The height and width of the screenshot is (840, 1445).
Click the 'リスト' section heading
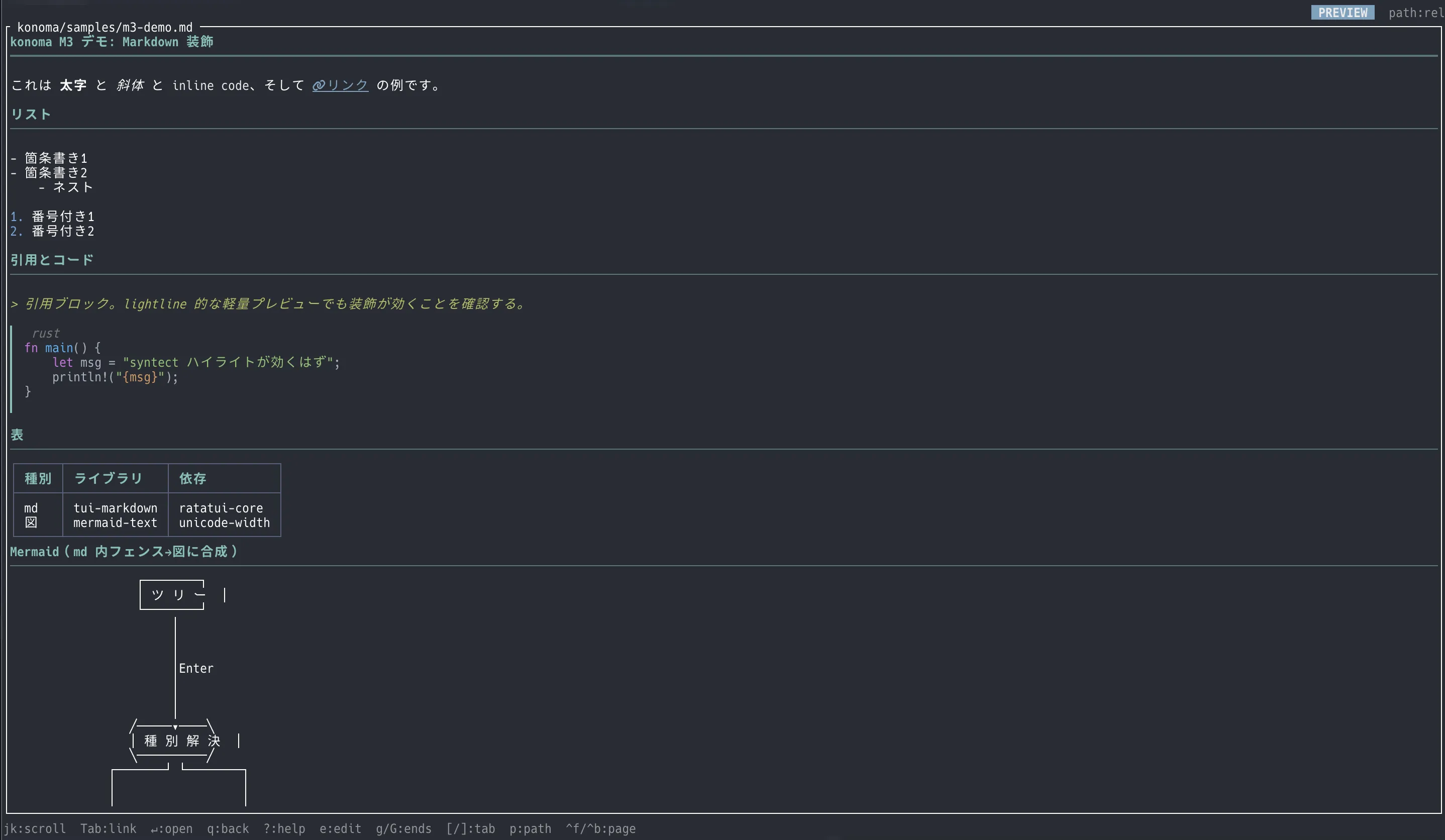tap(31, 114)
